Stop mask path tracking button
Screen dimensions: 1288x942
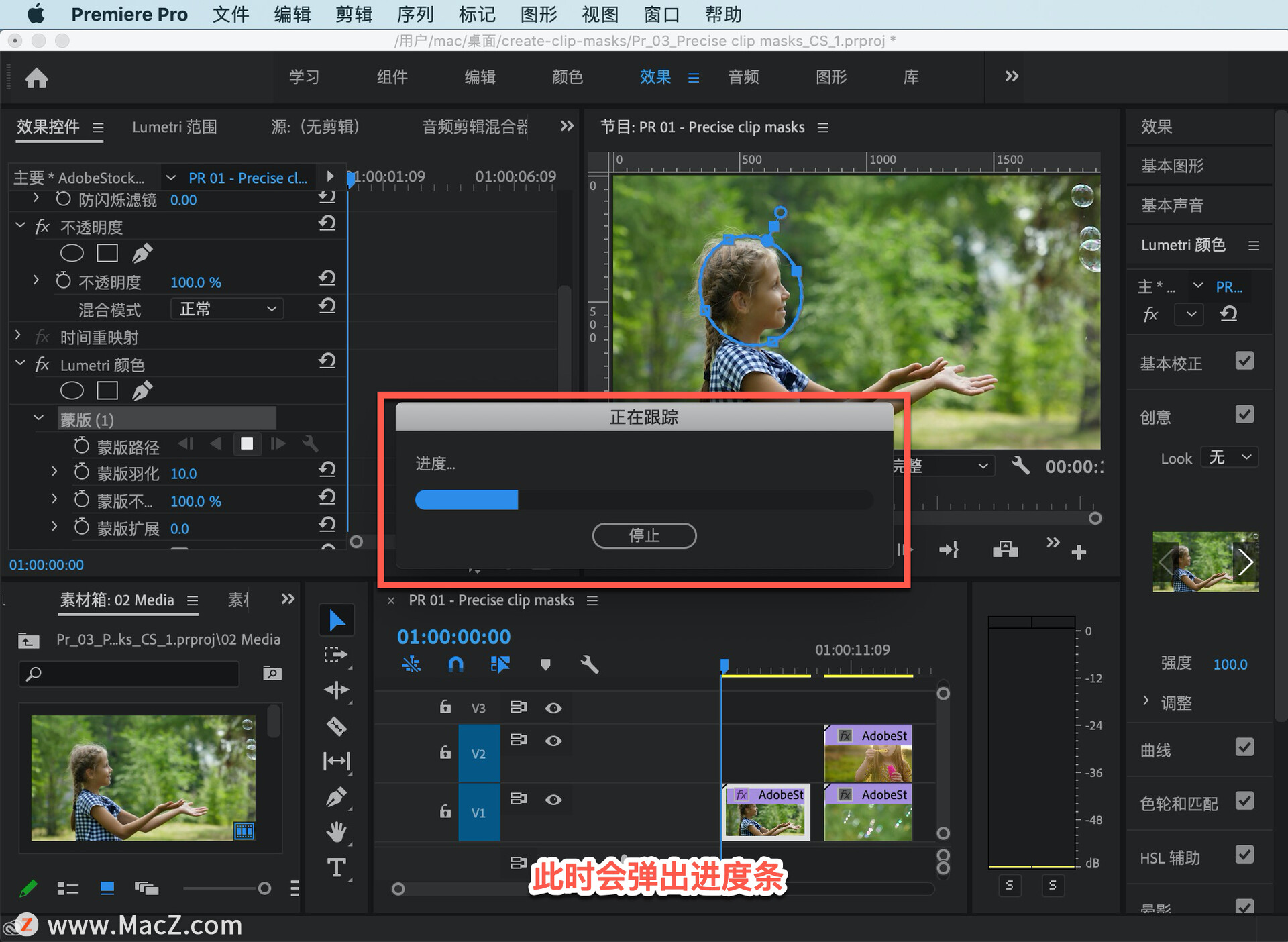click(x=247, y=443)
